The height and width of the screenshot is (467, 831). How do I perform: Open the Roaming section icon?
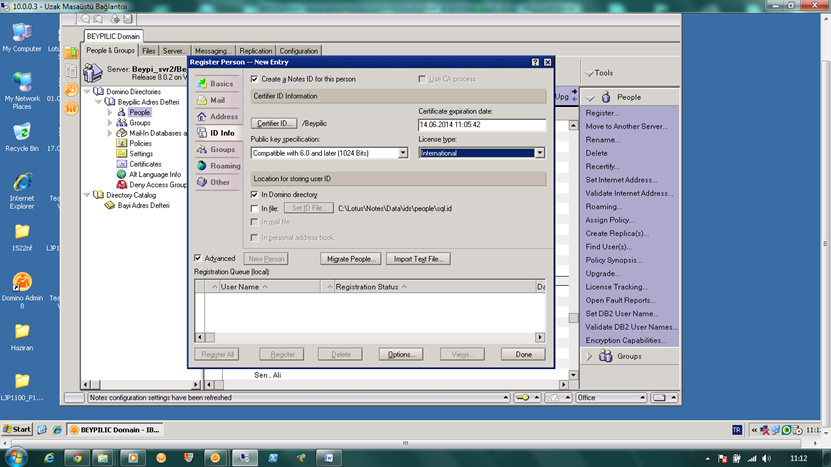(202, 166)
